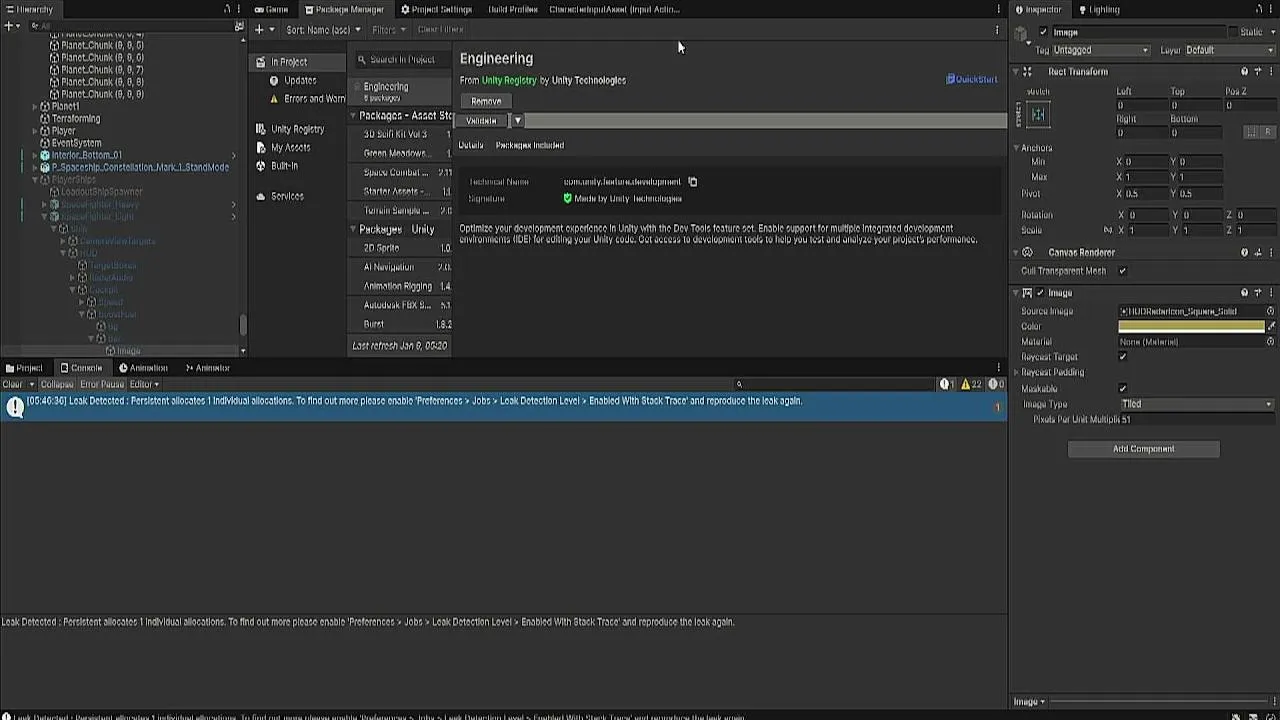Open Rect Transform help icon
The image size is (1280, 720).
pos(1245,72)
